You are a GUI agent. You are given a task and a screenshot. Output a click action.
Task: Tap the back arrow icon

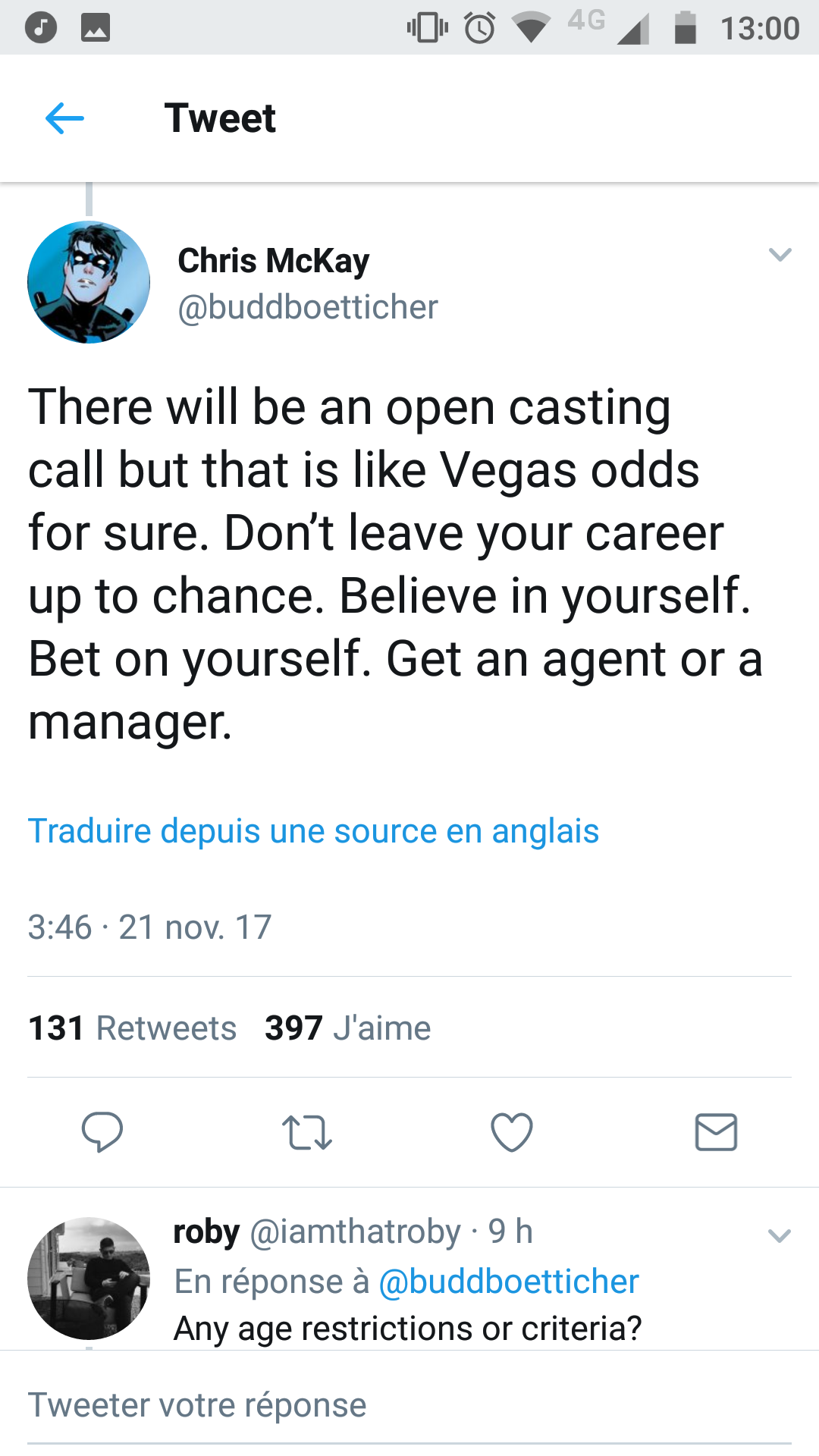tap(64, 118)
